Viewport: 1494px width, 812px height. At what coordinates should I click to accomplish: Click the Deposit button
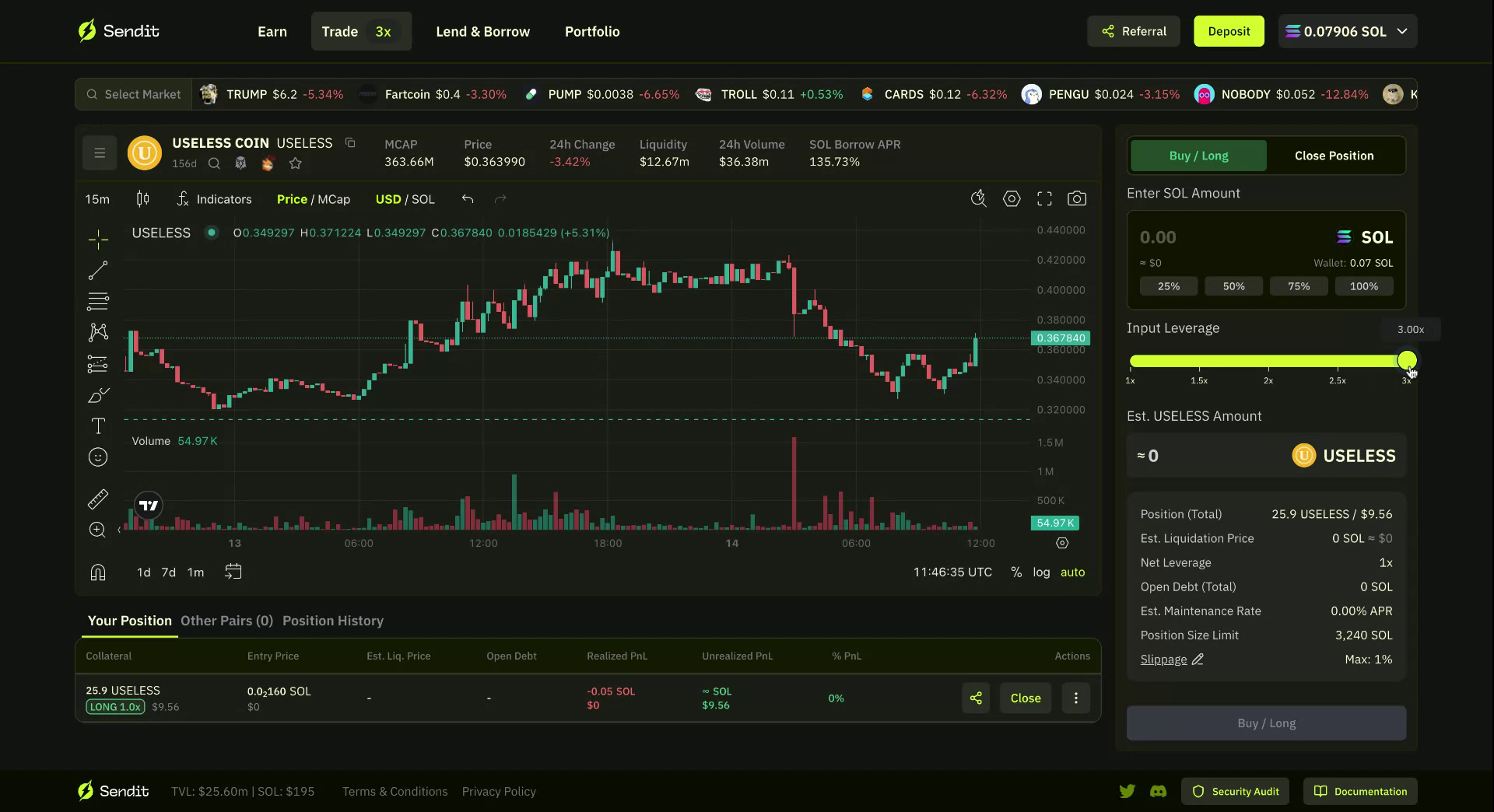(x=1229, y=32)
